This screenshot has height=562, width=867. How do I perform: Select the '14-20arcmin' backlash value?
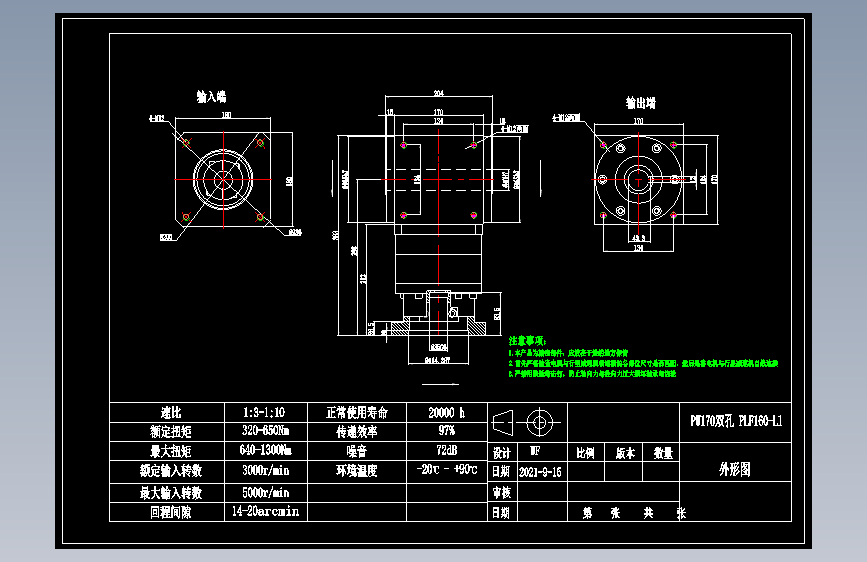(265, 511)
